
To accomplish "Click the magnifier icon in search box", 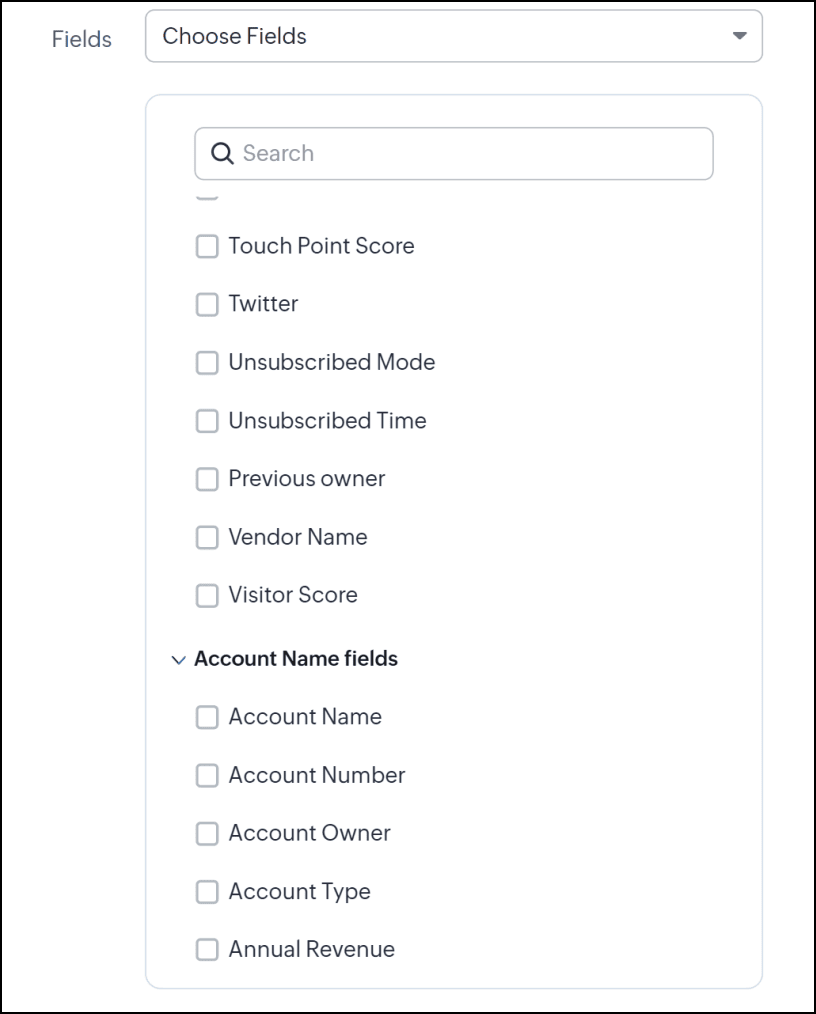I will point(221,153).
